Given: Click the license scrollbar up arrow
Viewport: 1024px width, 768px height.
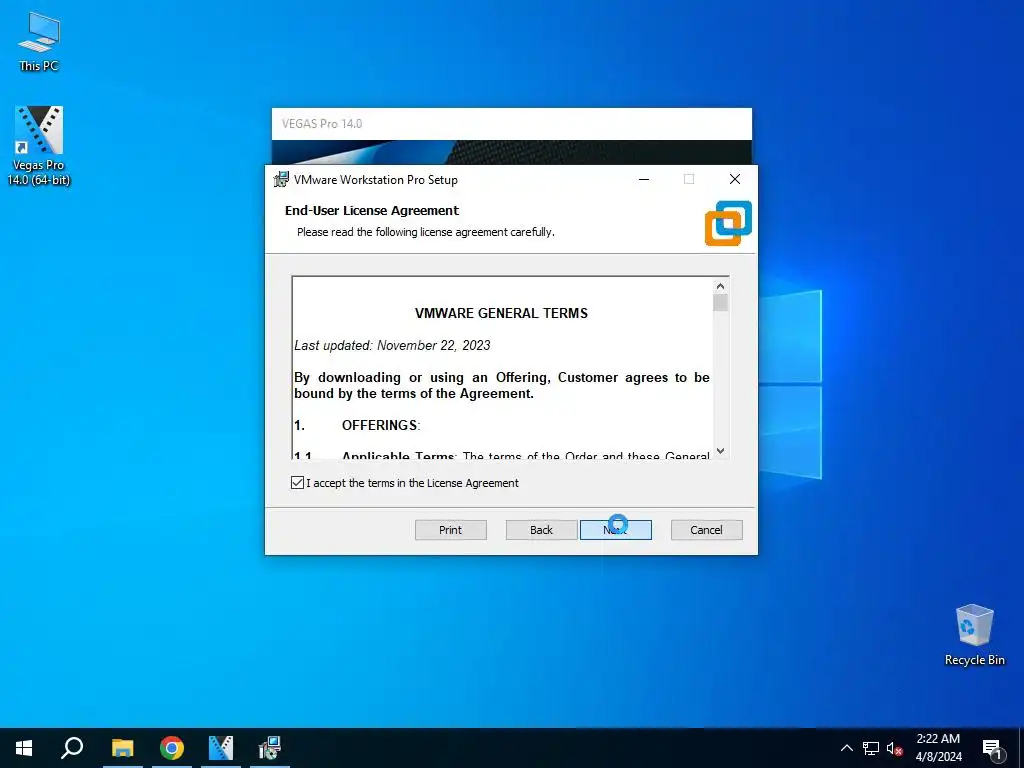Looking at the screenshot, I should point(720,286).
